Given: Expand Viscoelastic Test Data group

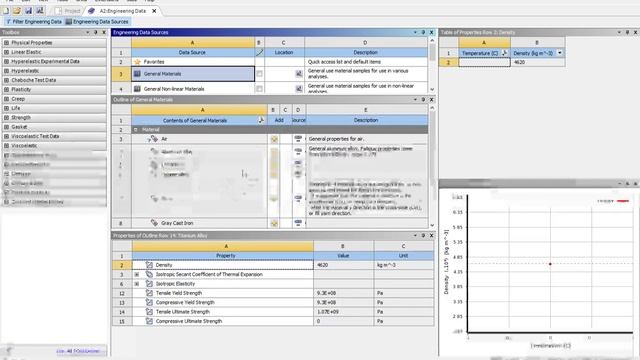Looking at the screenshot, I should (x=7, y=136).
